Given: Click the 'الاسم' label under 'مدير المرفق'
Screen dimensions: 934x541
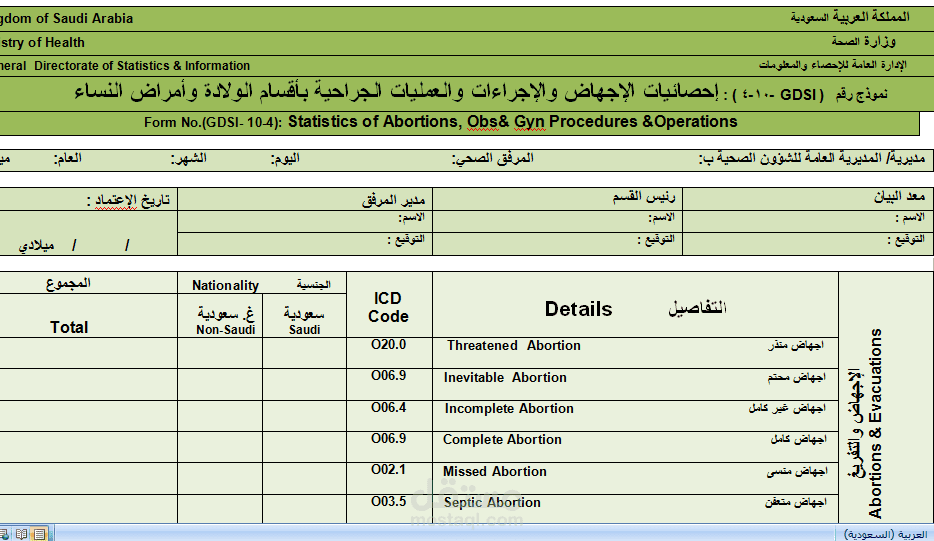Looking at the screenshot, I should (x=412, y=217).
